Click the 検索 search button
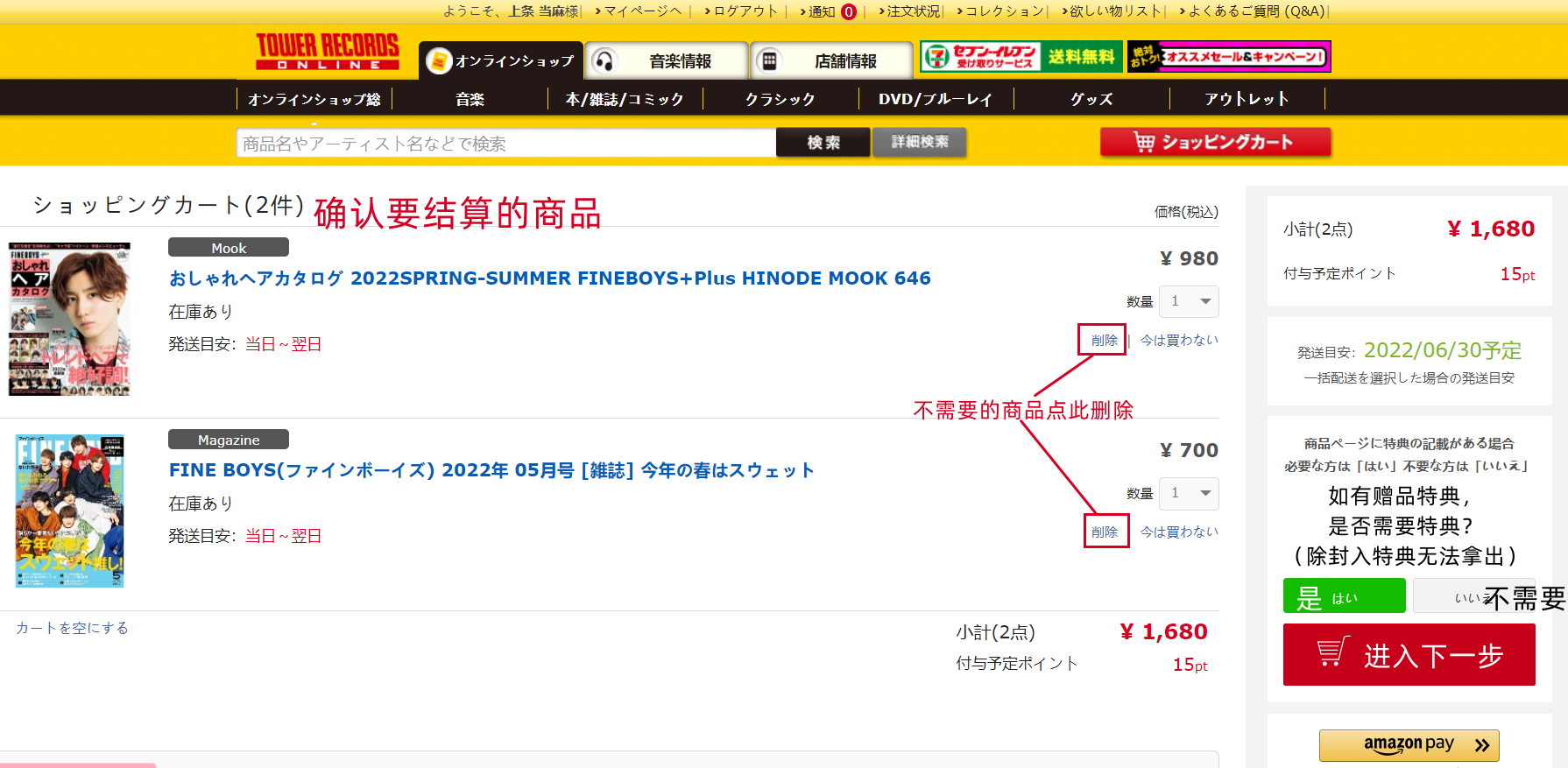Viewport: 1568px width, 768px height. tap(823, 143)
